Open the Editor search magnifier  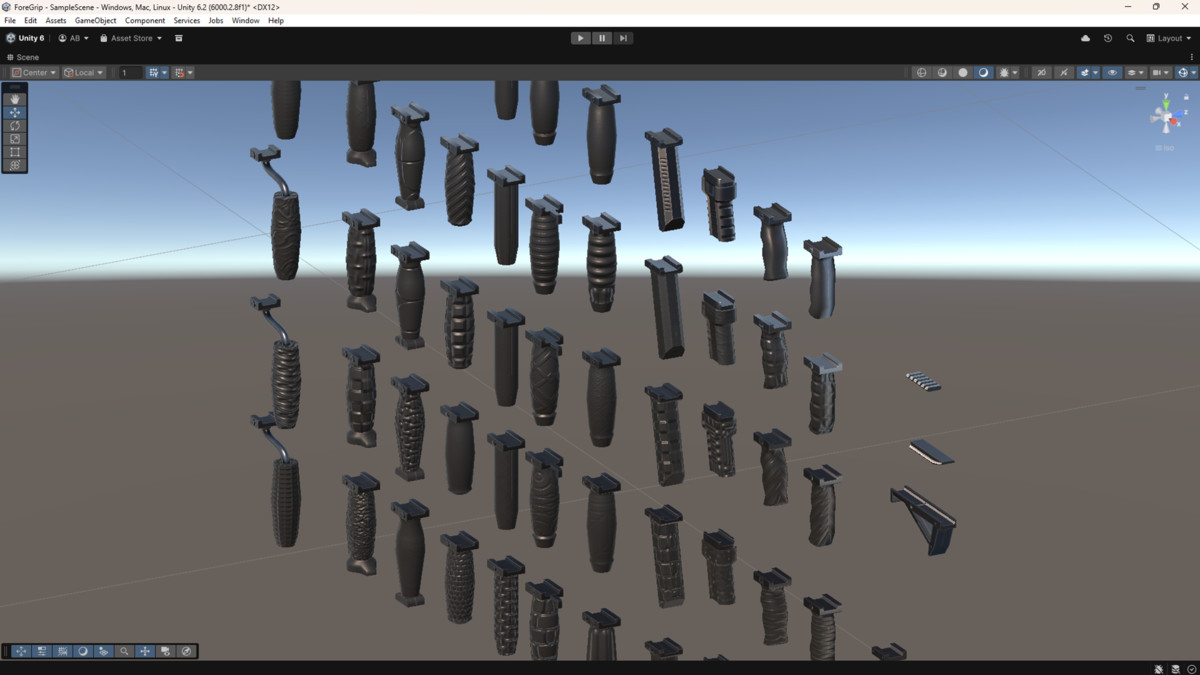coord(1130,38)
